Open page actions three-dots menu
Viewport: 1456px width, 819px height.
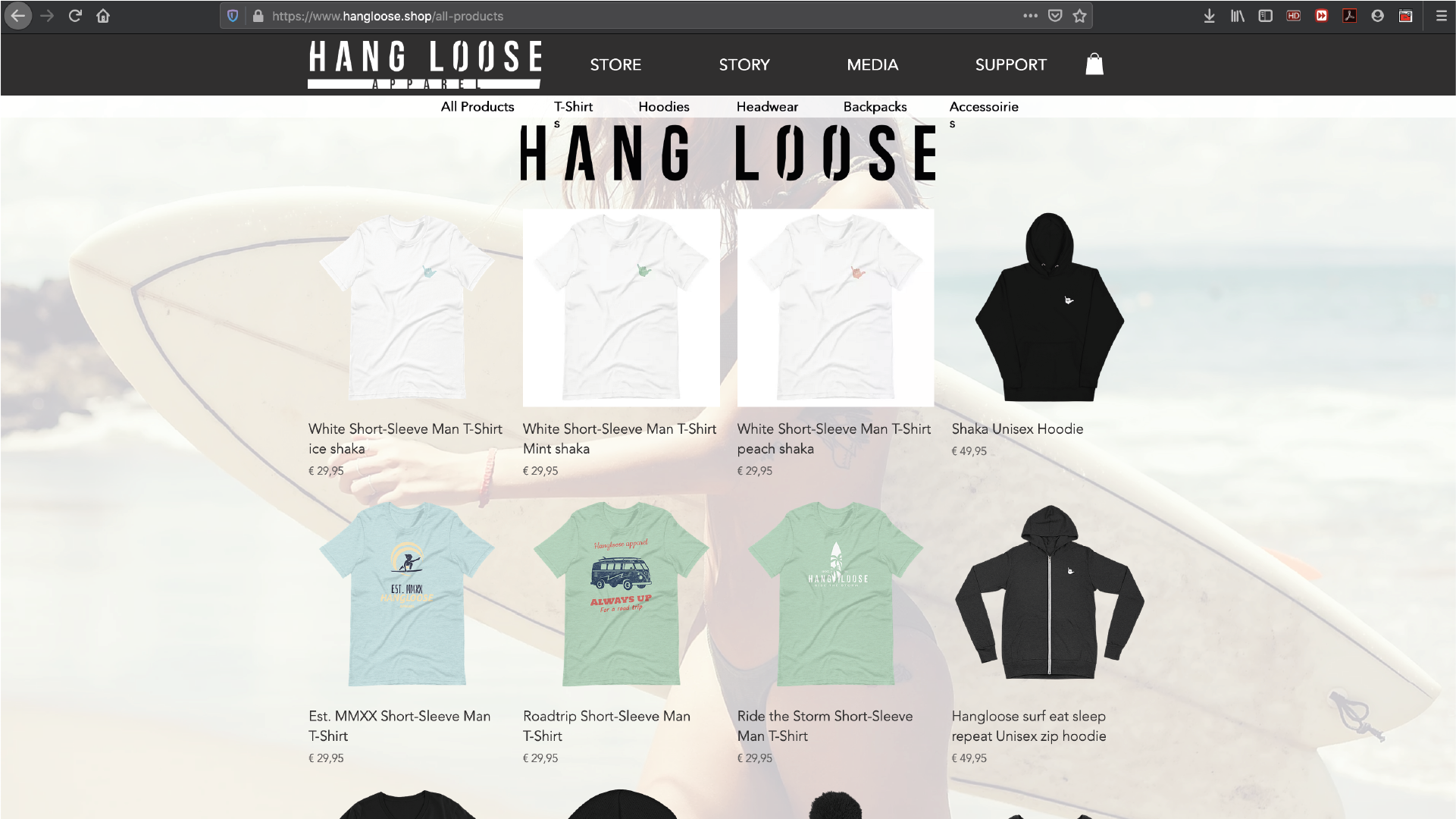pos(1030,16)
